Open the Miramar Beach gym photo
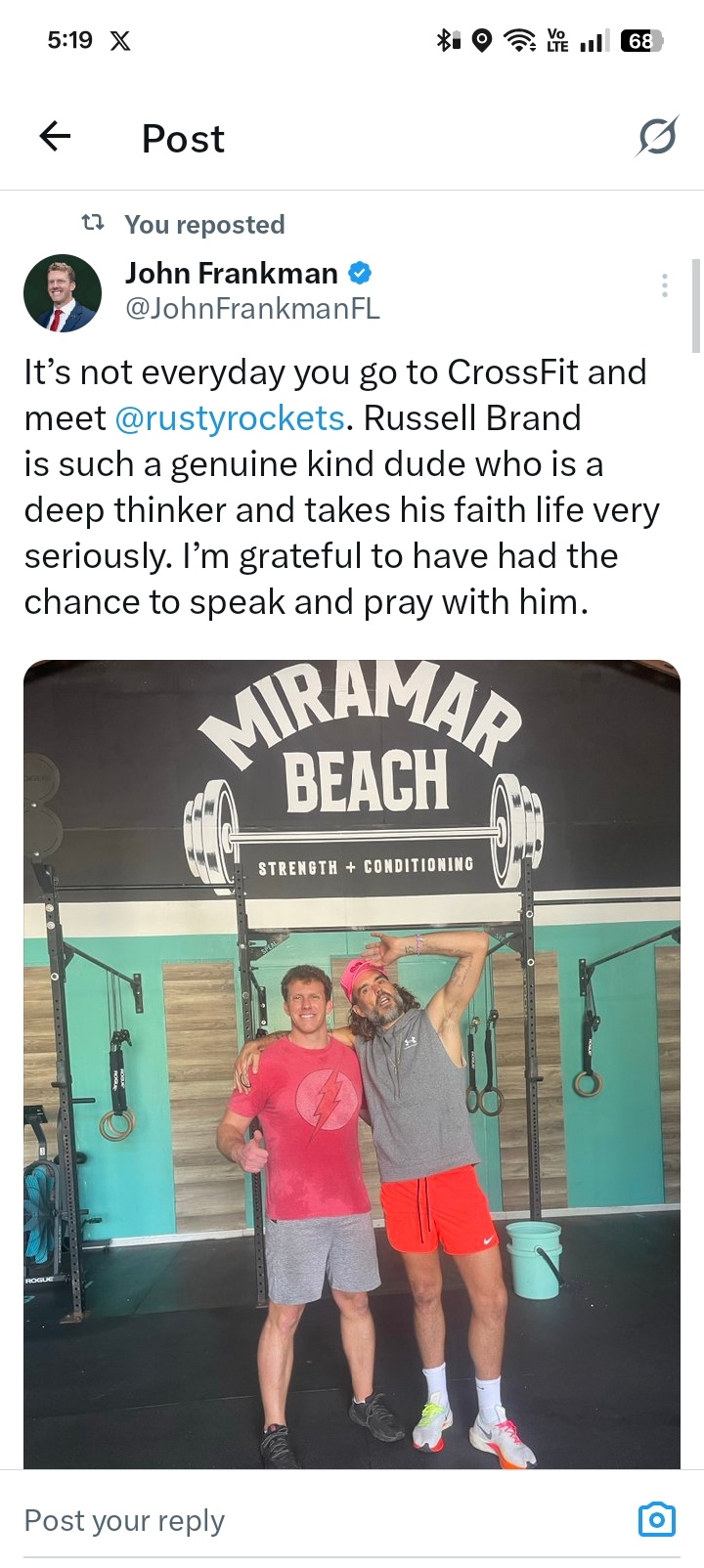Screen dimensions: 704x1568 [352, 1064]
